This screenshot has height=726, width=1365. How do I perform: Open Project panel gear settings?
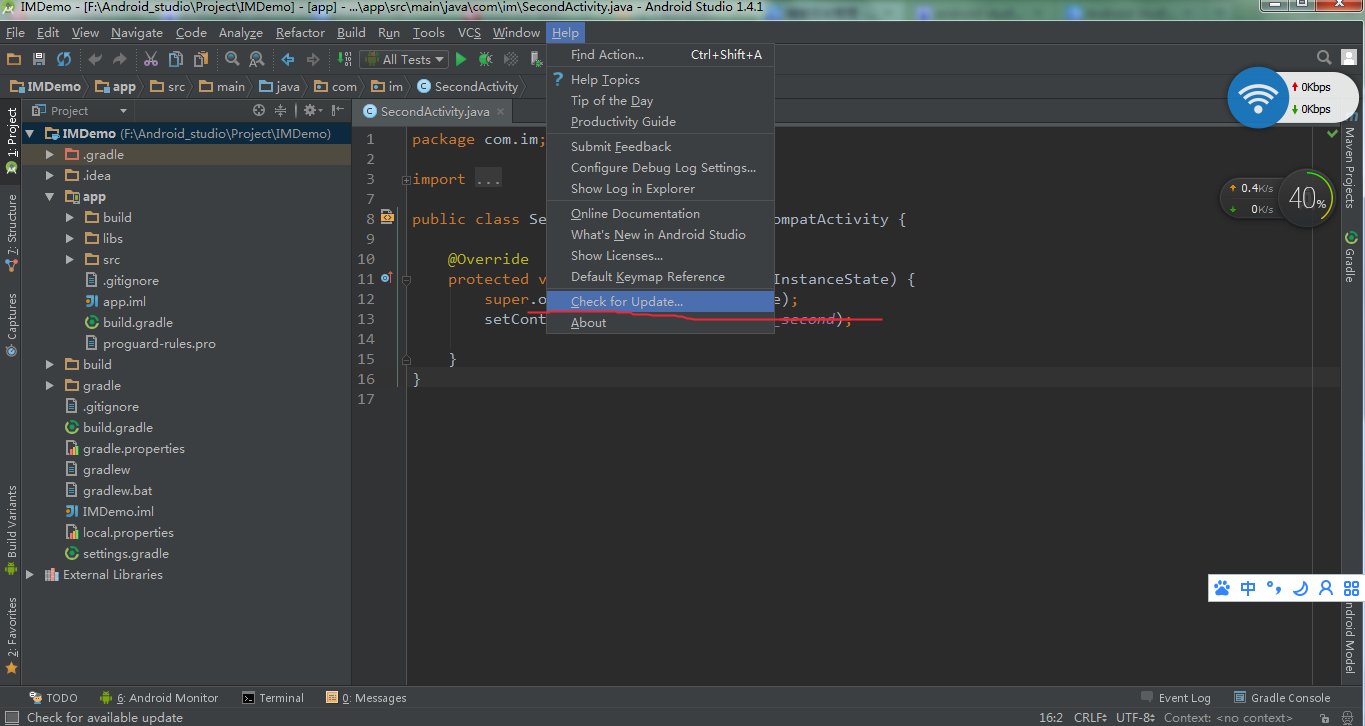[311, 110]
